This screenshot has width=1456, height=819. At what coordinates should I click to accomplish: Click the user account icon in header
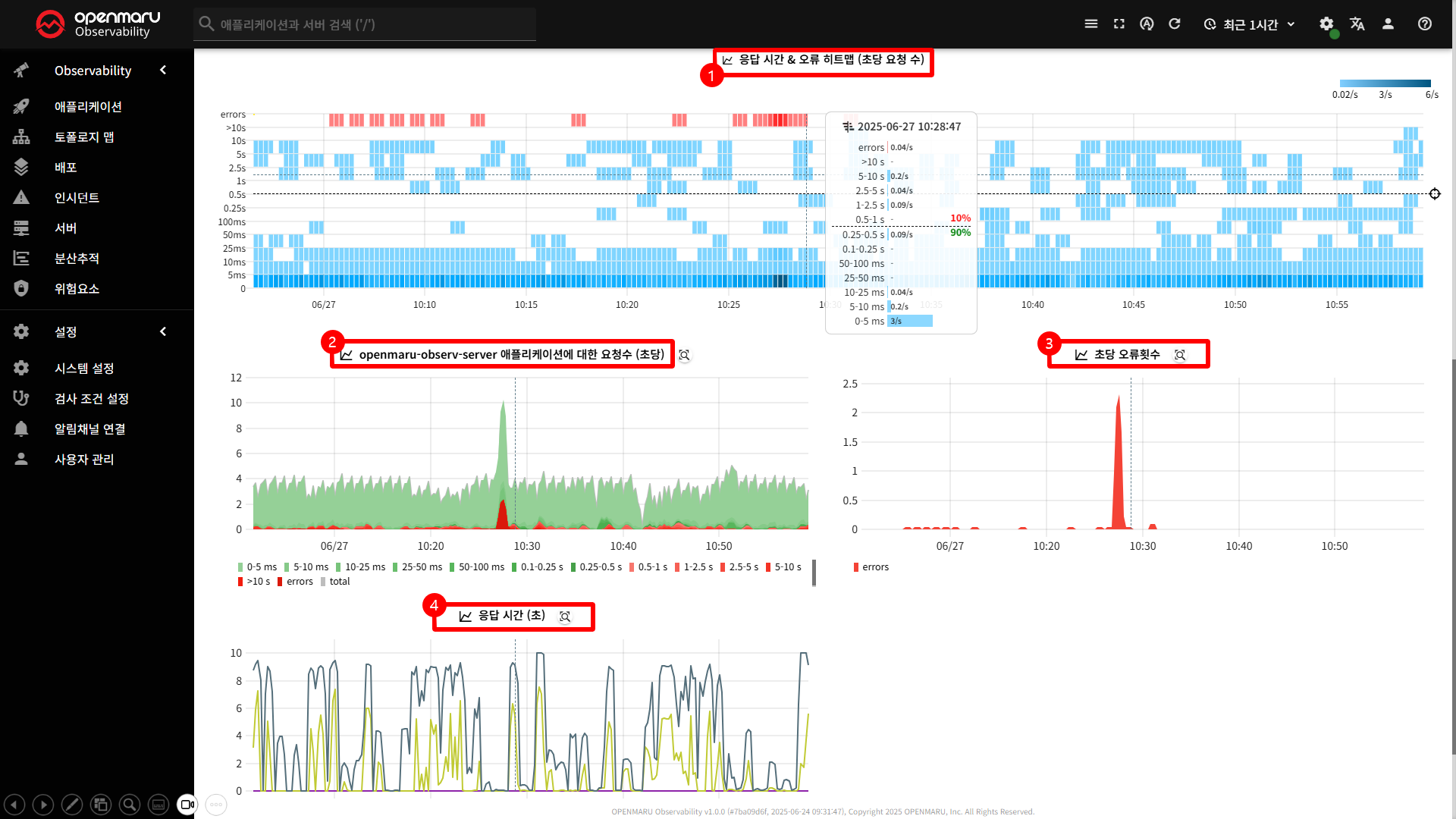click(1388, 24)
